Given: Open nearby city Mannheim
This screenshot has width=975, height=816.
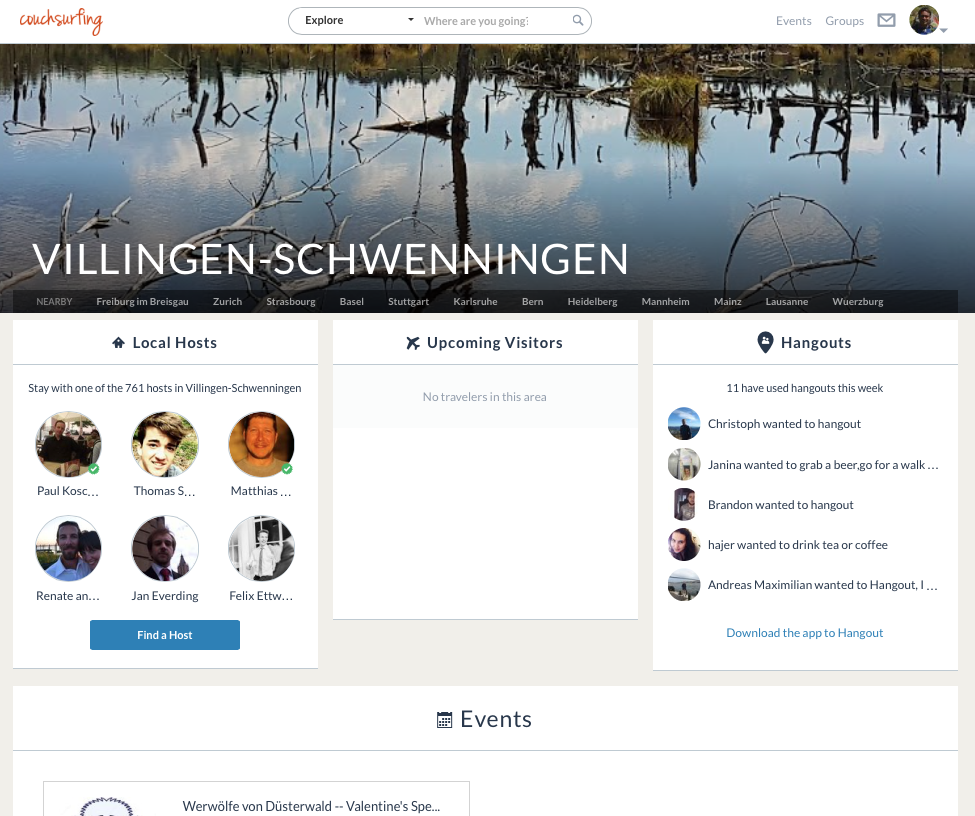Looking at the screenshot, I should [x=665, y=302].
